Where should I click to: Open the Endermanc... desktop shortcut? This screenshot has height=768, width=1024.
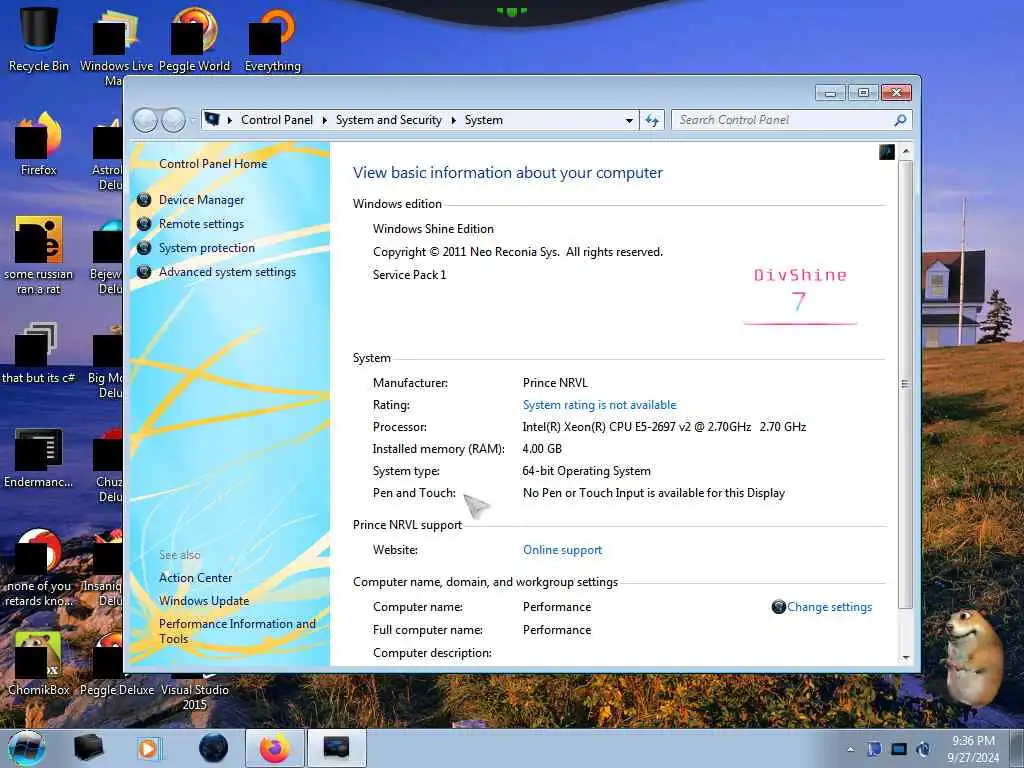[x=38, y=457]
